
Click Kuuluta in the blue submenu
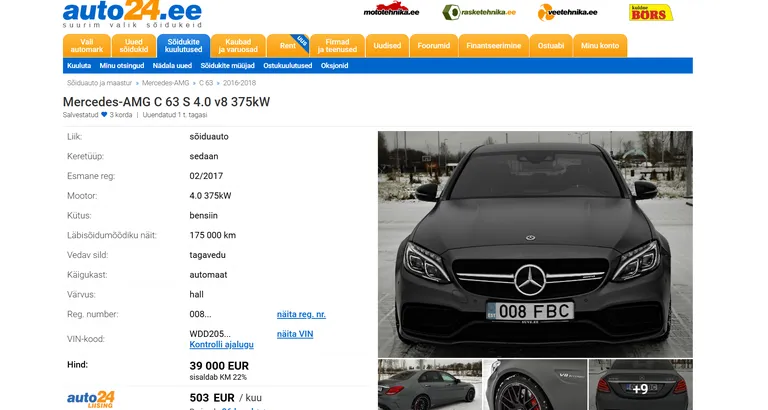(x=79, y=66)
